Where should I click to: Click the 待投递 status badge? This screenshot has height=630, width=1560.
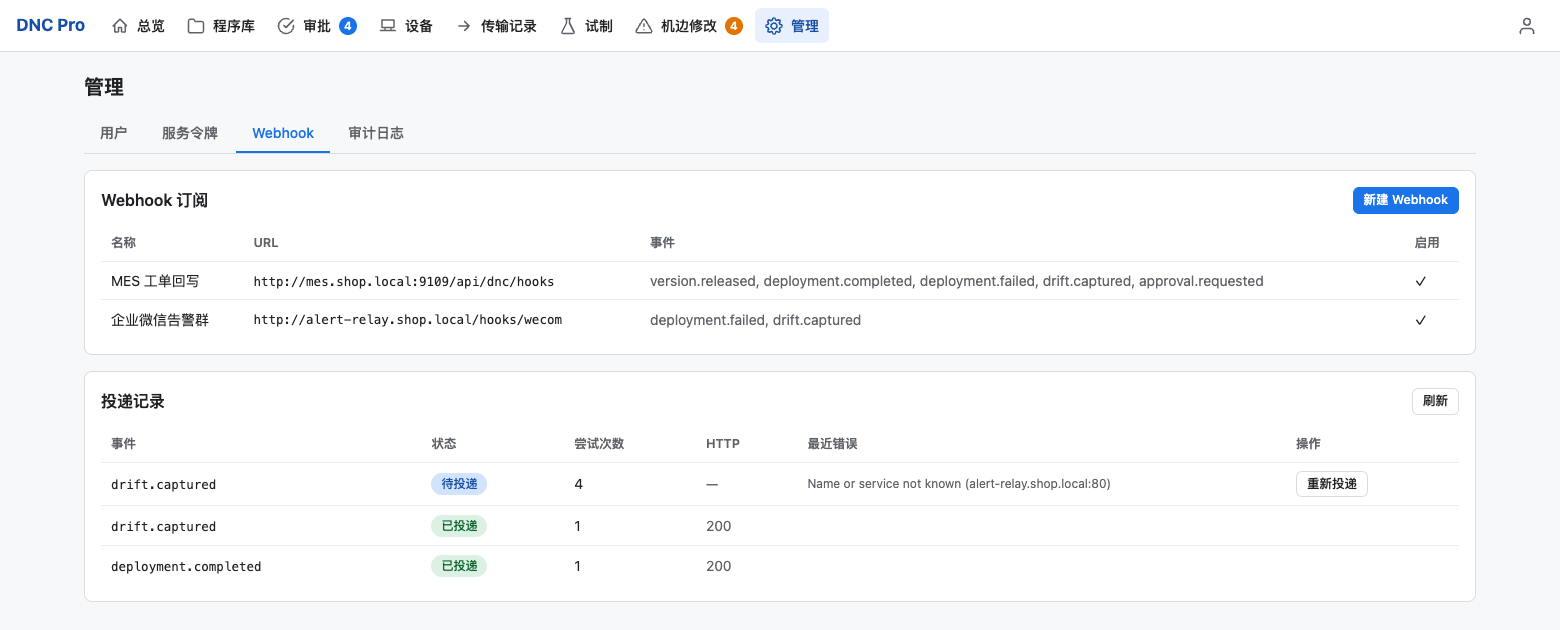coord(459,484)
